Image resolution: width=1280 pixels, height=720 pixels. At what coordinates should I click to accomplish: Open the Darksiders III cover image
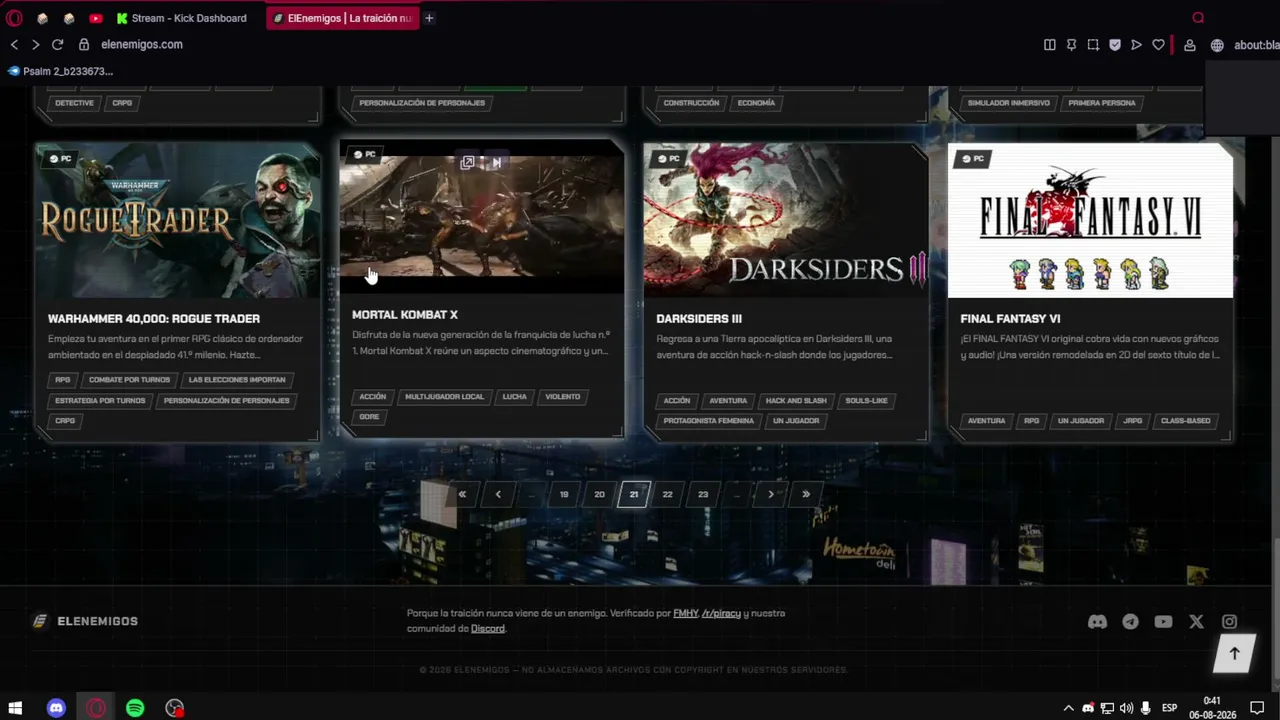(786, 221)
